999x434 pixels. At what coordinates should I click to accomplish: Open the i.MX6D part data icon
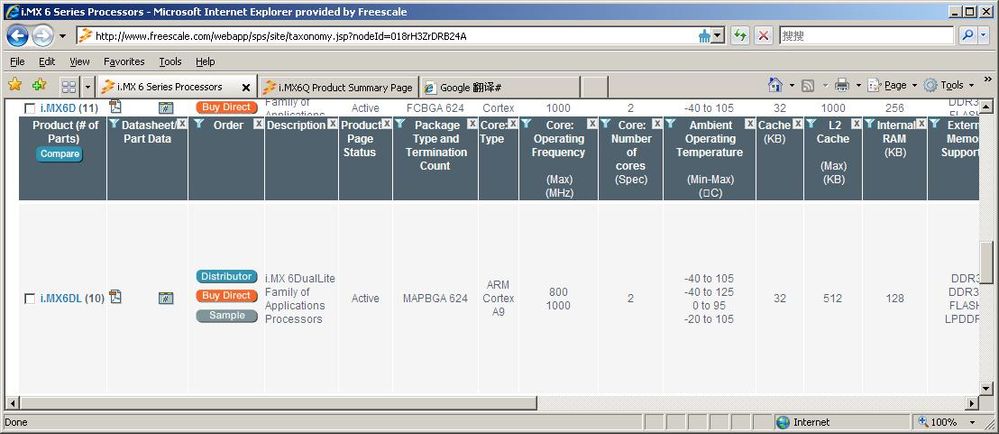[166, 108]
